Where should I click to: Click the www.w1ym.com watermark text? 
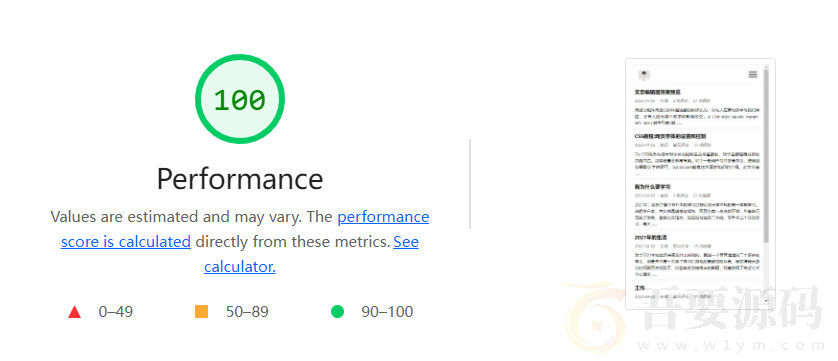(730, 345)
